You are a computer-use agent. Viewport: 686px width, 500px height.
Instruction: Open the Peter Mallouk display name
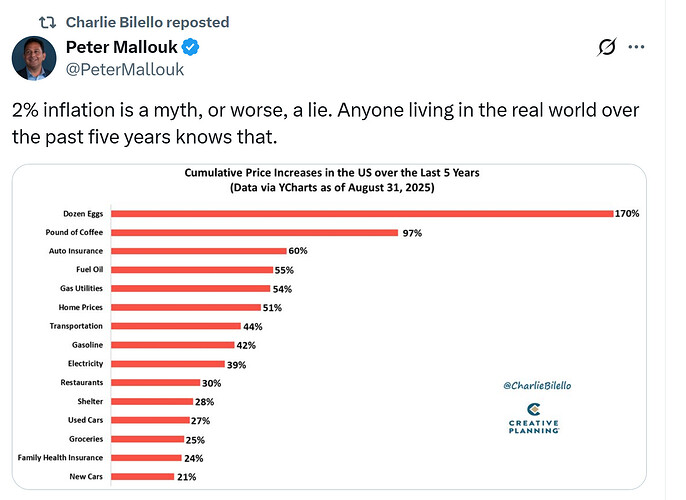click(x=122, y=47)
